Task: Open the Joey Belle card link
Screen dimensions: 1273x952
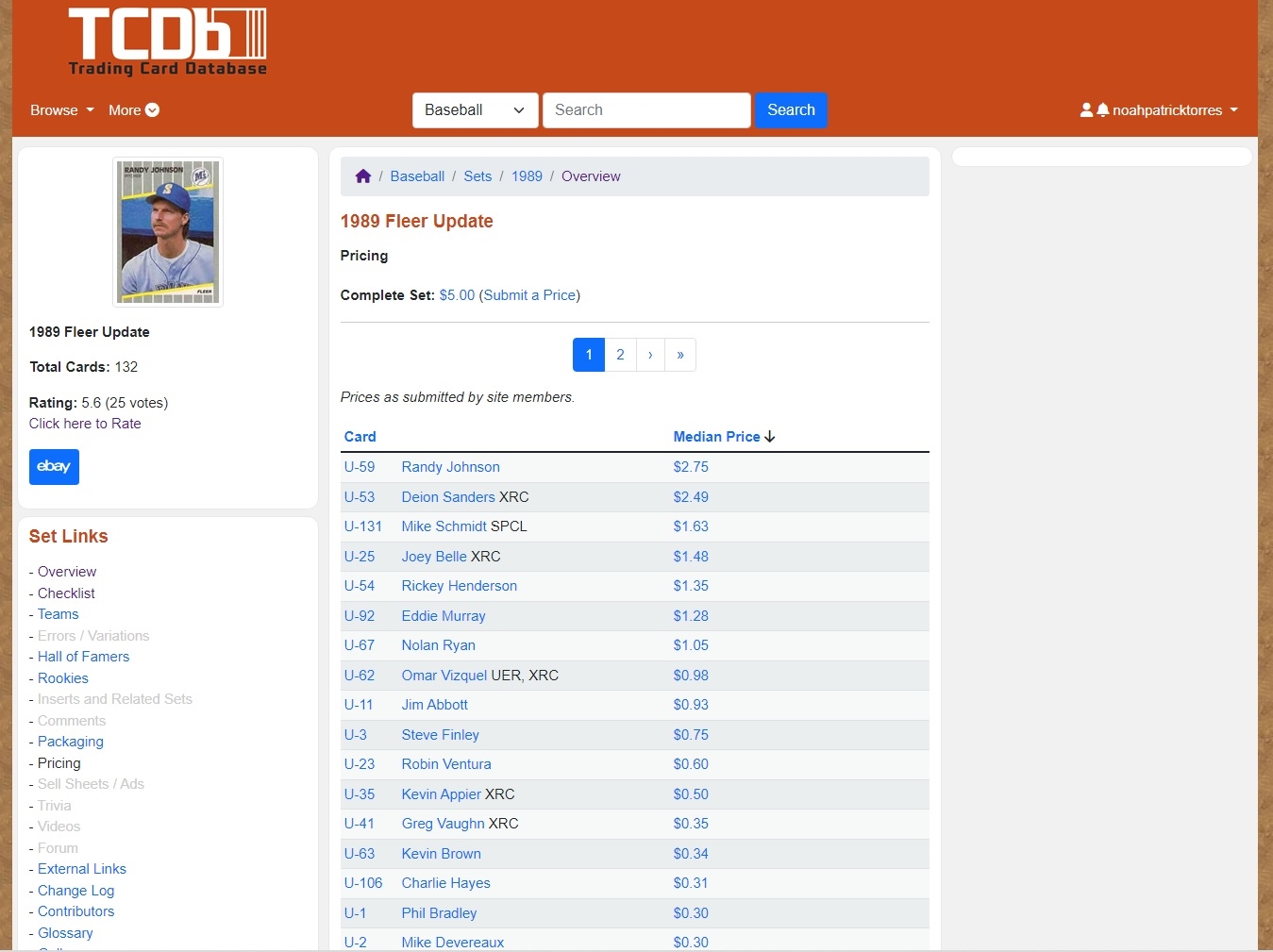Action: 434,557
